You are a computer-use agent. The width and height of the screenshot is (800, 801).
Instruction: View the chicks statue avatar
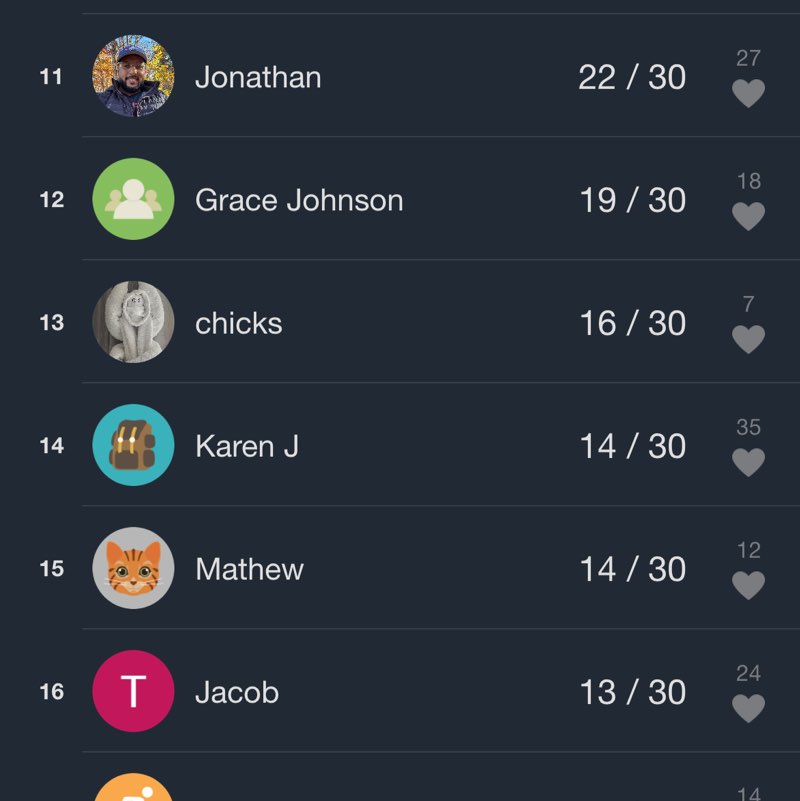(x=133, y=323)
